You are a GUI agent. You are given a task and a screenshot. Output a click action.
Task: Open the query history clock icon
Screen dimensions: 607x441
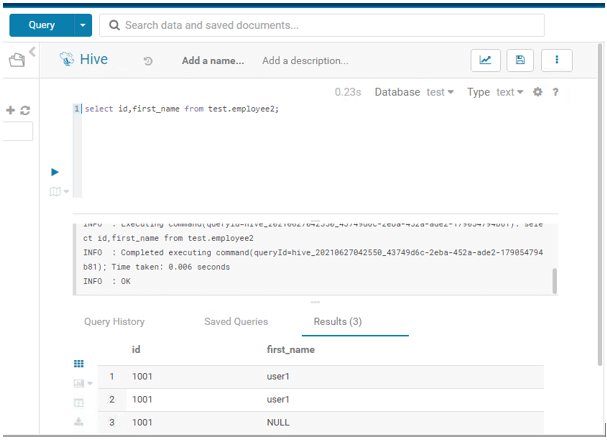[x=148, y=61]
